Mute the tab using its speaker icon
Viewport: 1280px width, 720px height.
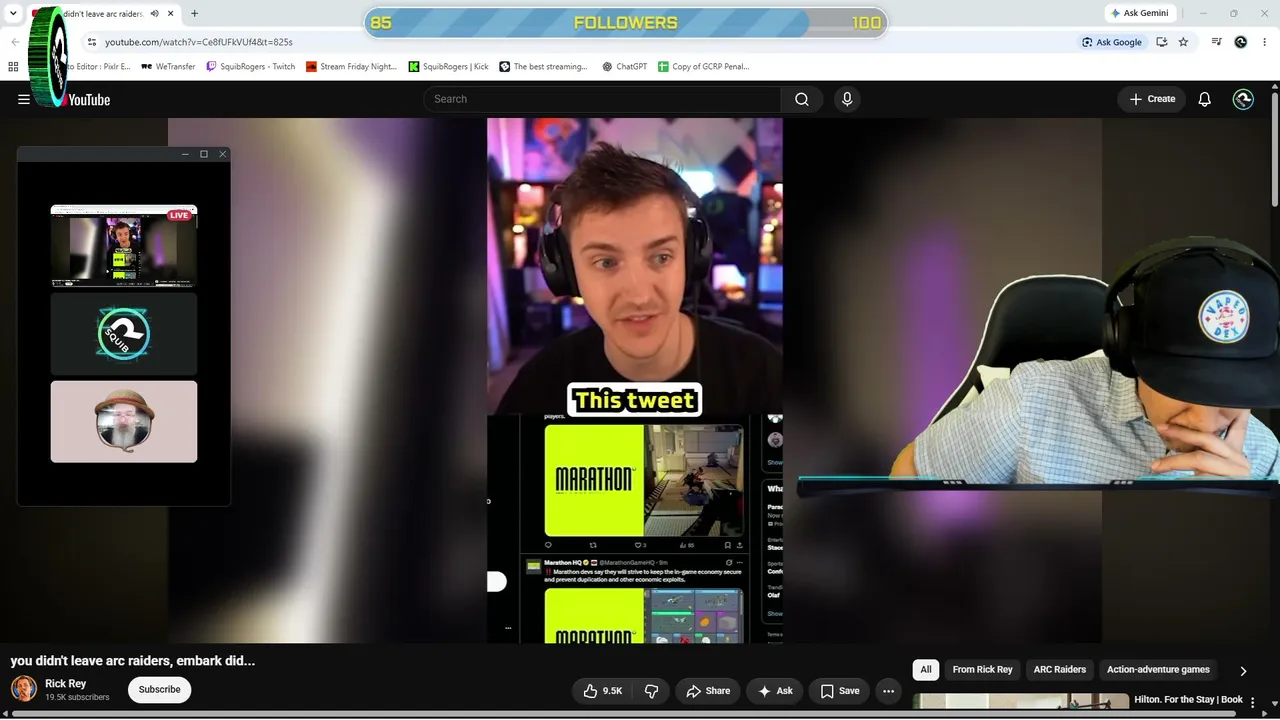click(x=155, y=14)
